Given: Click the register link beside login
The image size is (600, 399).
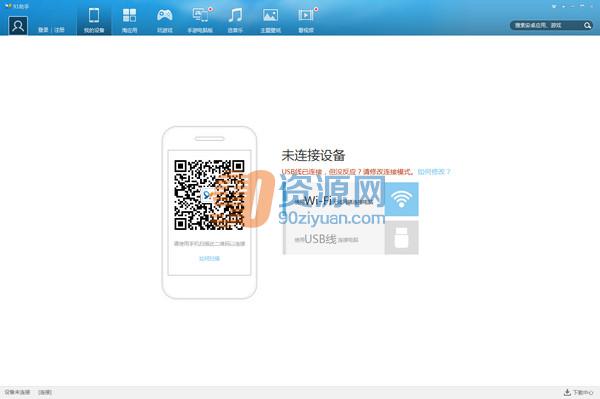Looking at the screenshot, I should point(59,30).
